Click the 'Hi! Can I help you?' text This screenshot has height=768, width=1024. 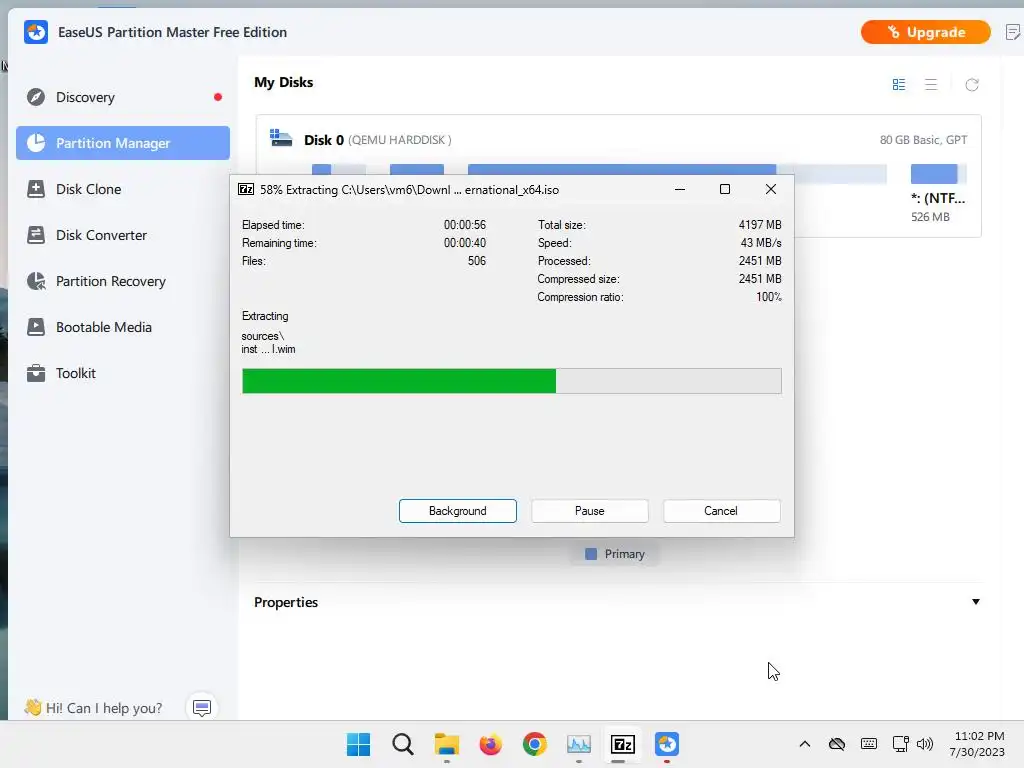[x=104, y=708]
